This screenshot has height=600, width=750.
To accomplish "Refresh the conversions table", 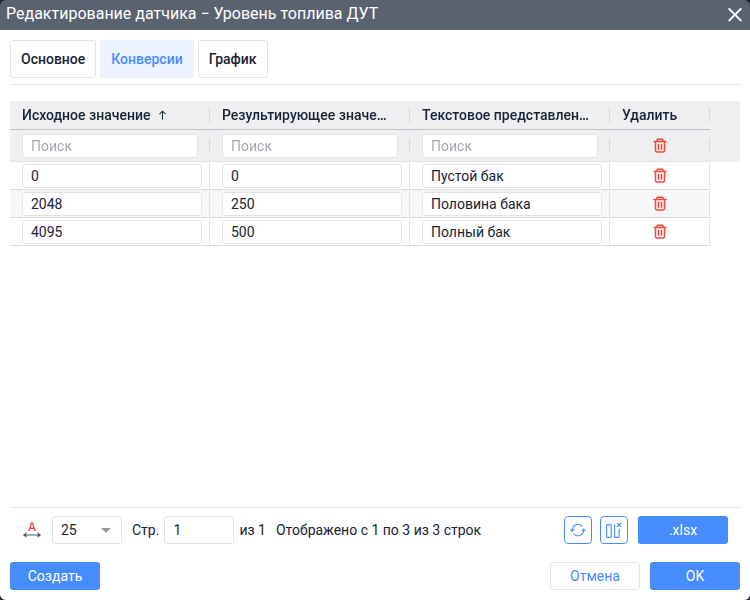I will coord(578,530).
